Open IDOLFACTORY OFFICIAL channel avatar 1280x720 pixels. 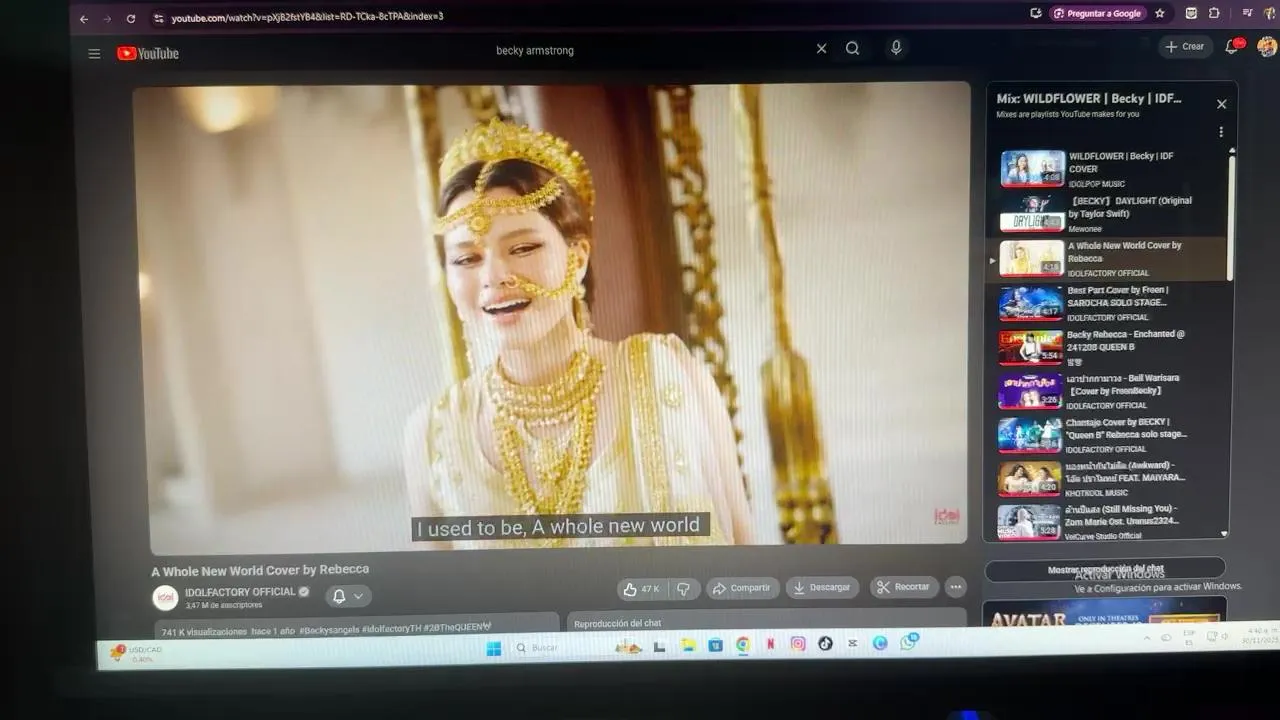[x=165, y=597]
